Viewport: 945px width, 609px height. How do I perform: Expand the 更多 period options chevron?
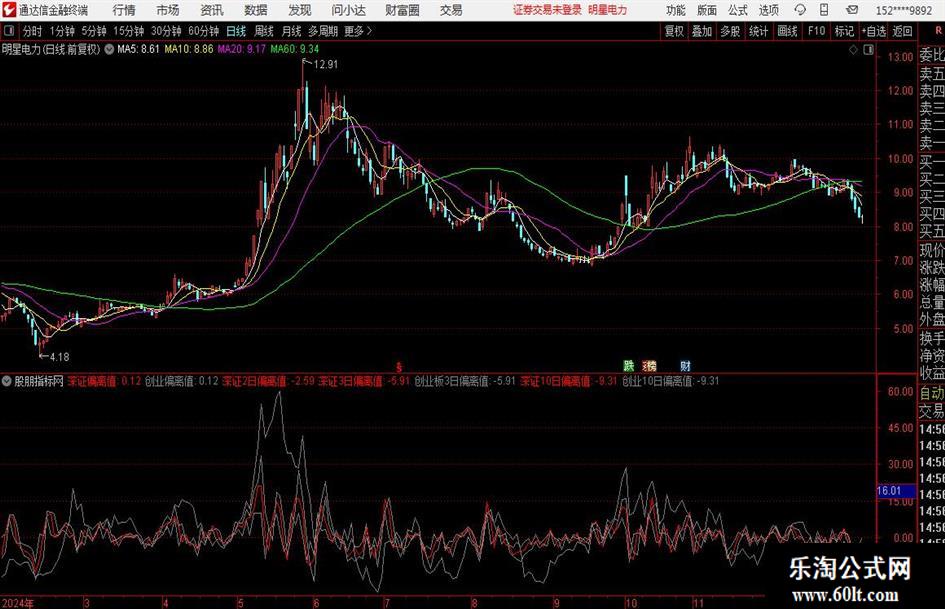click(369, 31)
